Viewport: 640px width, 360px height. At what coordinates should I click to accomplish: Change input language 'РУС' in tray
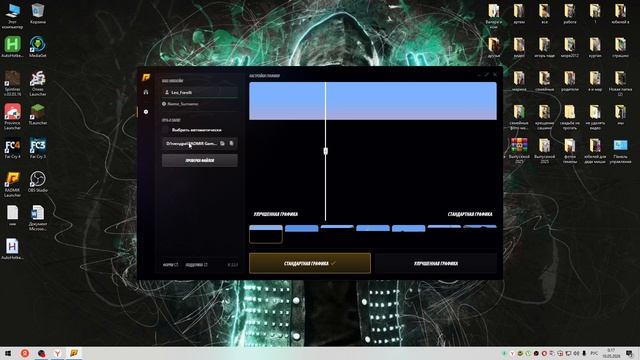click(594, 353)
